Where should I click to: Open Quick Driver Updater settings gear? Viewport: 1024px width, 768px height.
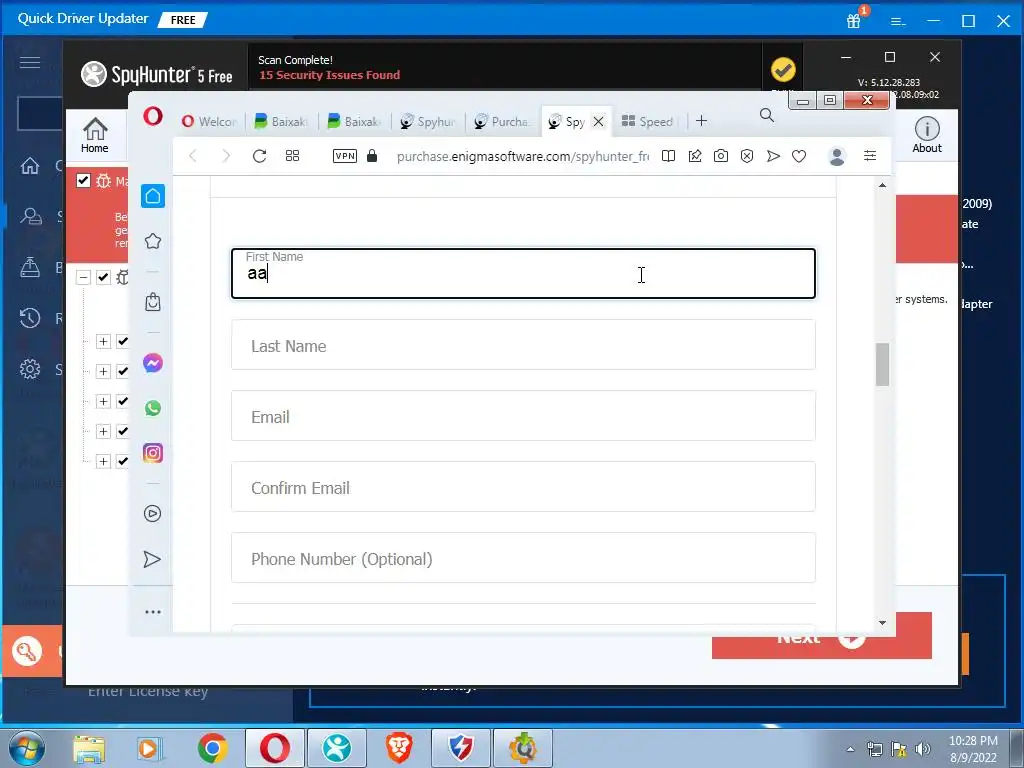point(30,369)
